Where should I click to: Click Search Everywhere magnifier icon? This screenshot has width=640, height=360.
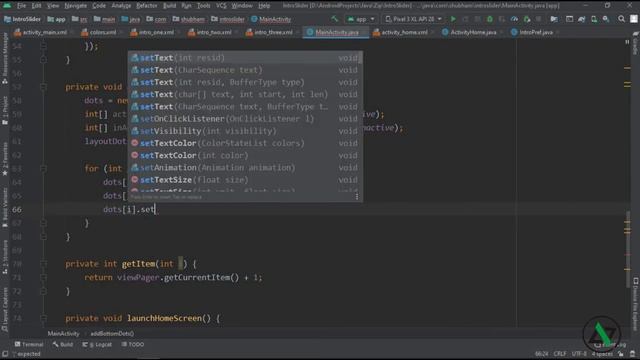[621, 19]
